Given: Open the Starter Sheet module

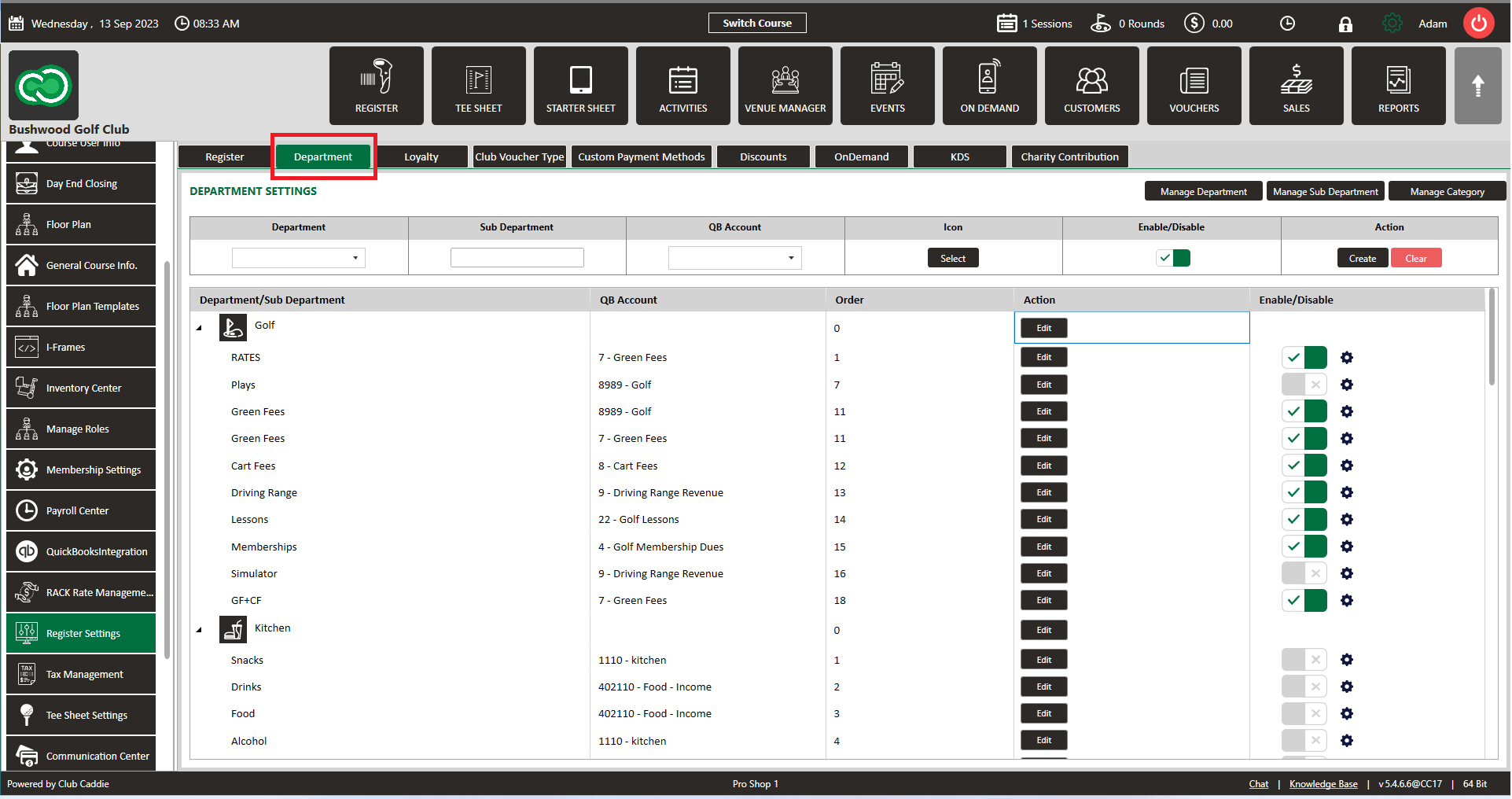Looking at the screenshot, I should 580,86.
